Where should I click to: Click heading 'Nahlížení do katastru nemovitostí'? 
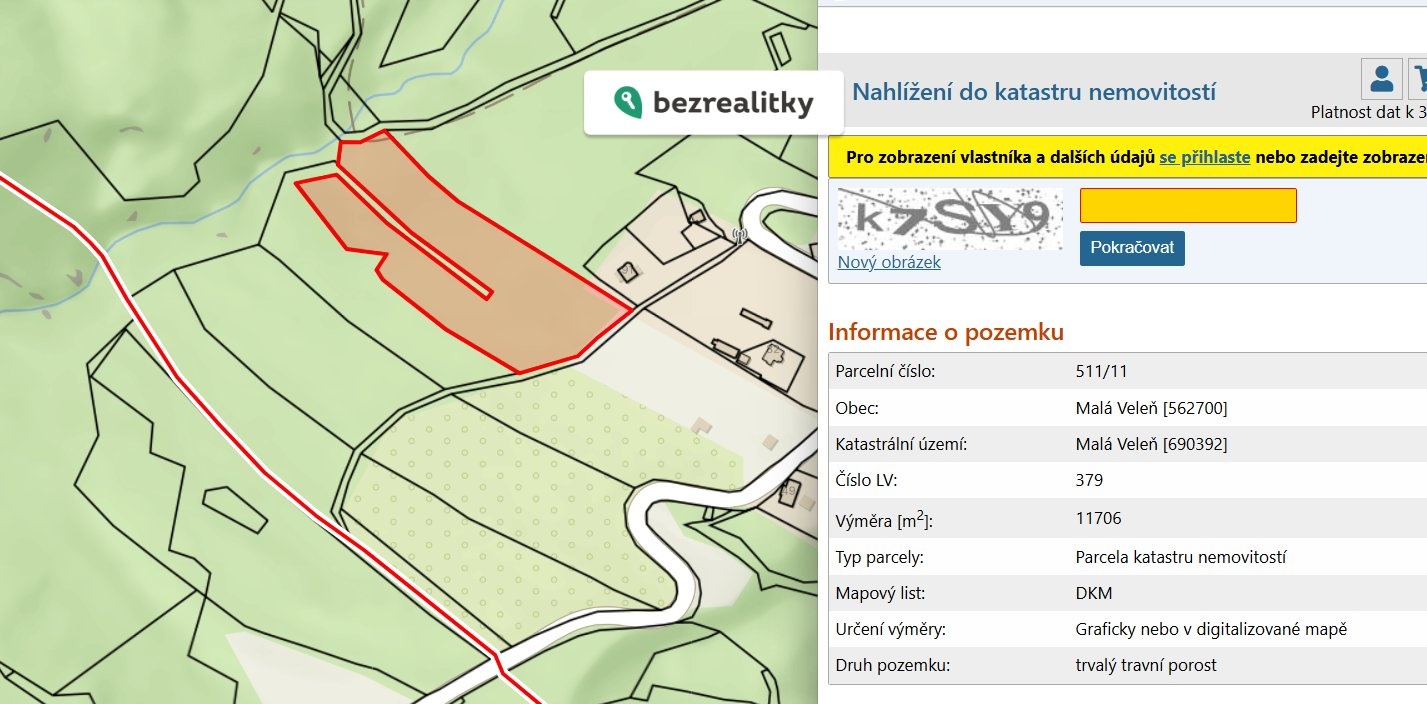tap(1034, 93)
